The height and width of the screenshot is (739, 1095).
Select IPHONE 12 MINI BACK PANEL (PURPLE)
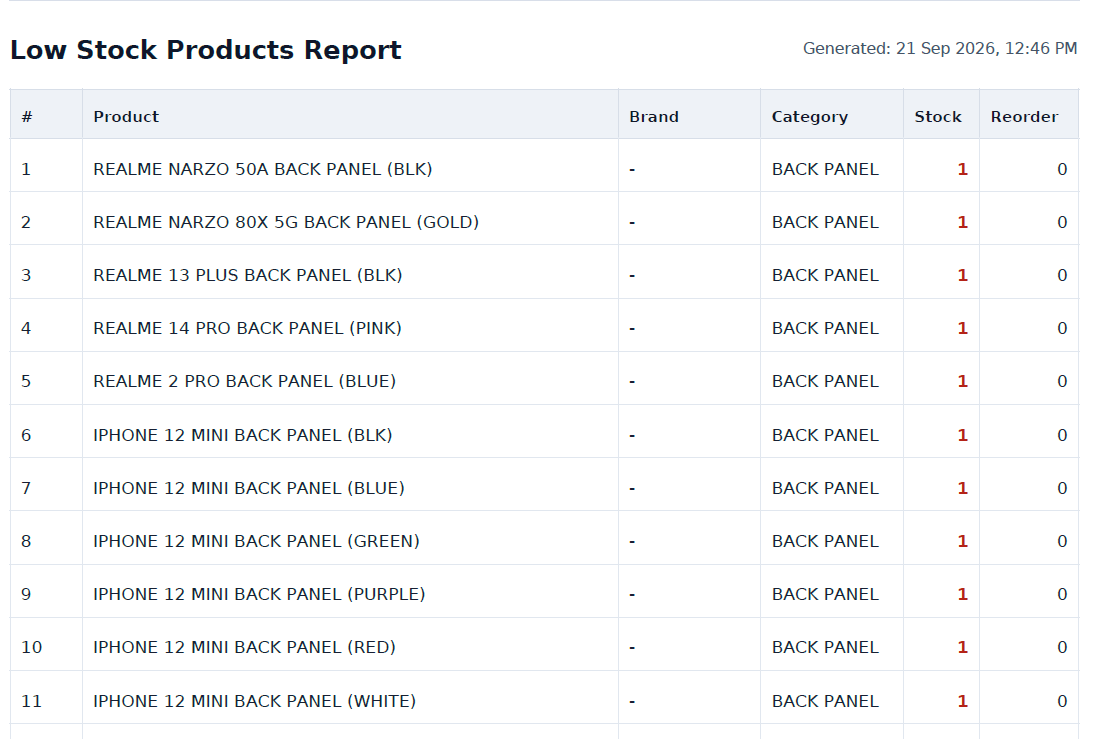259,594
